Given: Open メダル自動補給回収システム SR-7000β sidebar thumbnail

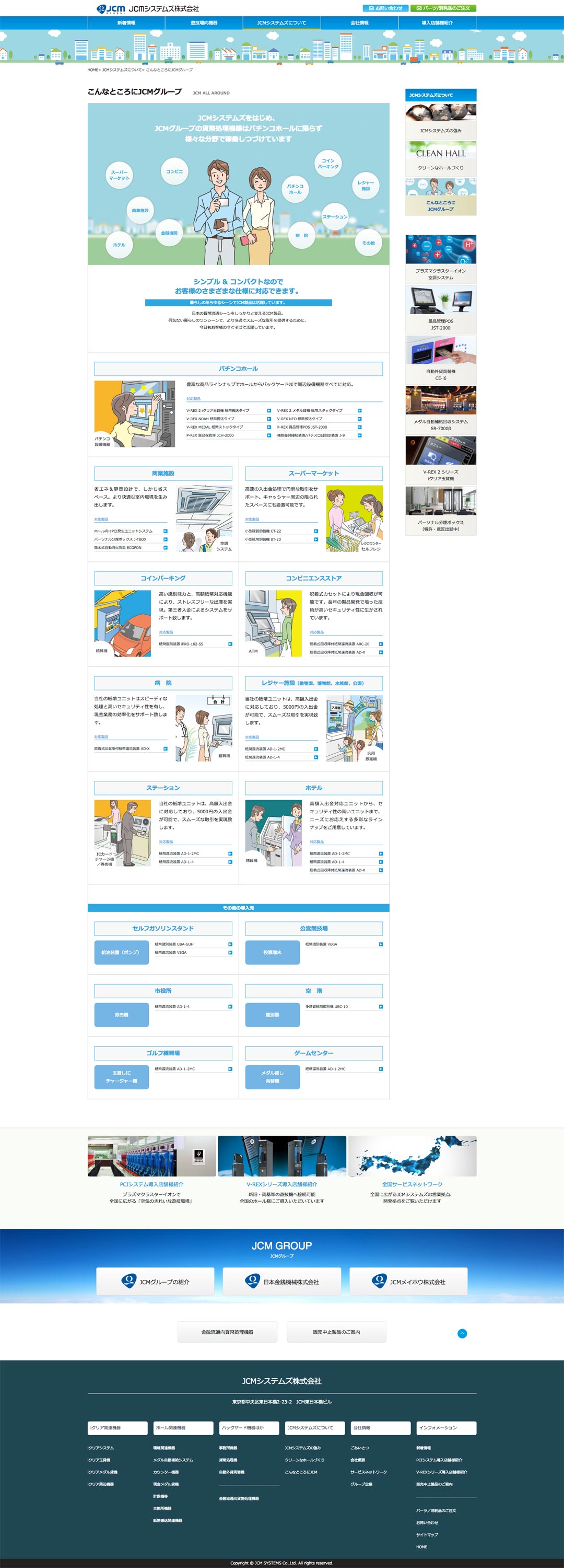Looking at the screenshot, I should pyautogui.click(x=441, y=410).
